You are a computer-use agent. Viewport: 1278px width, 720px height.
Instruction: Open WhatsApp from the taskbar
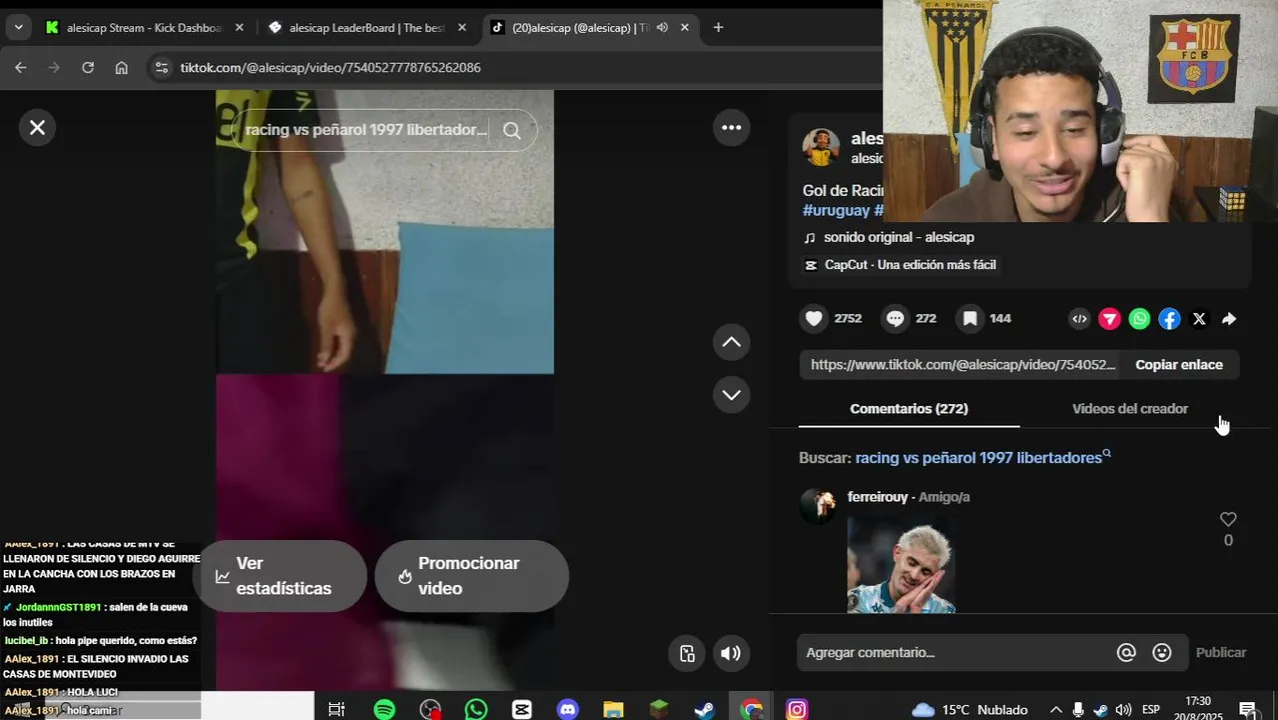[x=476, y=710]
